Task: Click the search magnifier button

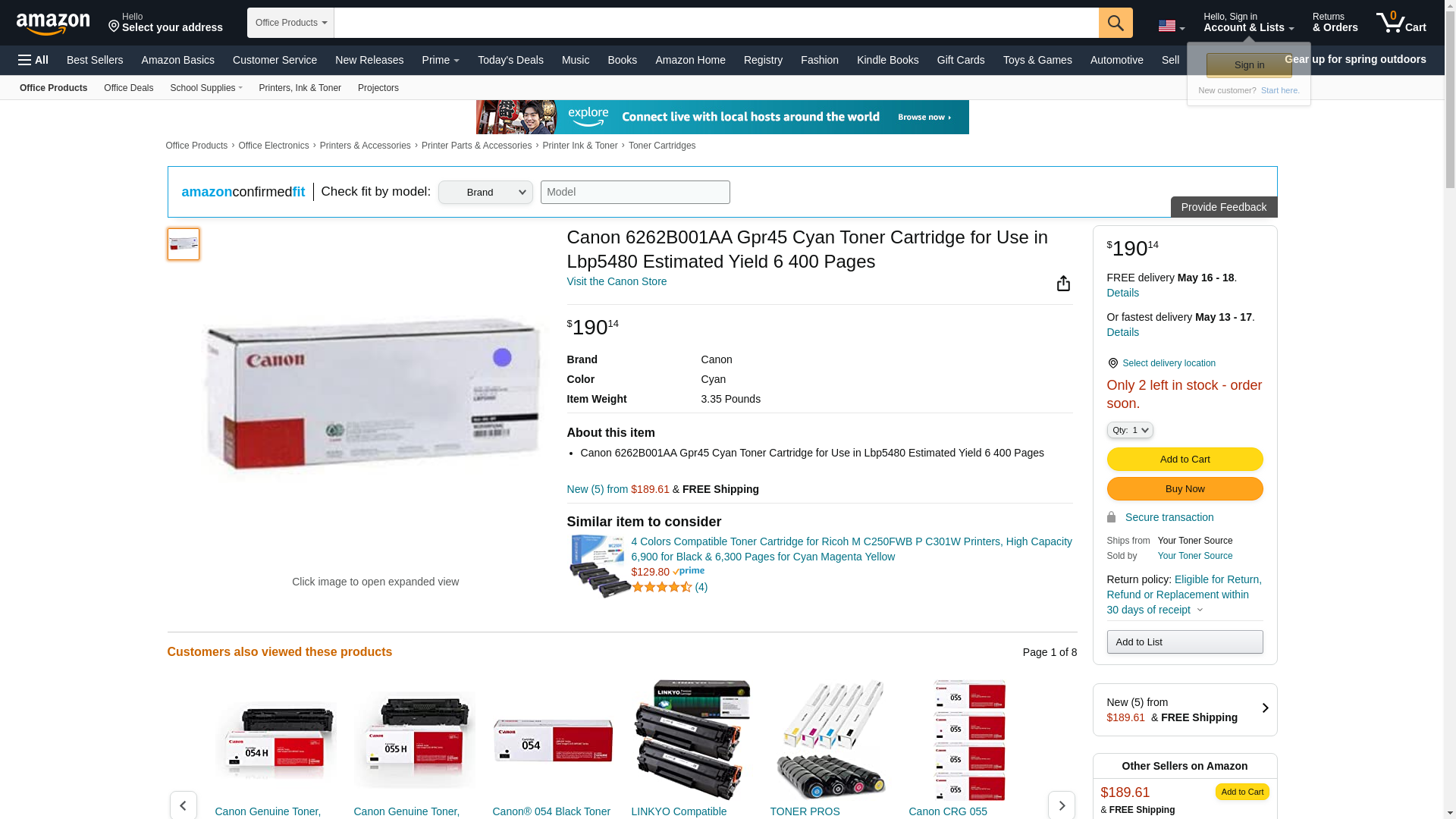Action: [1115, 23]
